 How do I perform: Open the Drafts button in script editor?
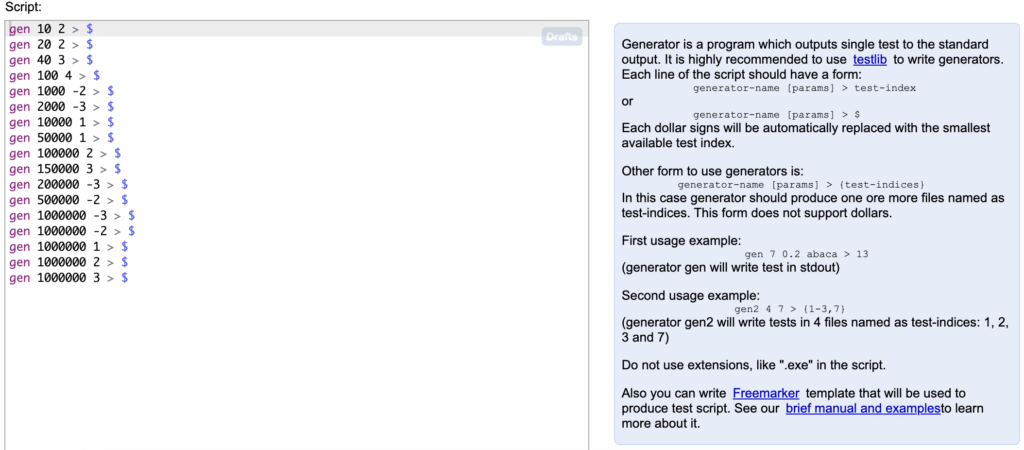(561, 37)
